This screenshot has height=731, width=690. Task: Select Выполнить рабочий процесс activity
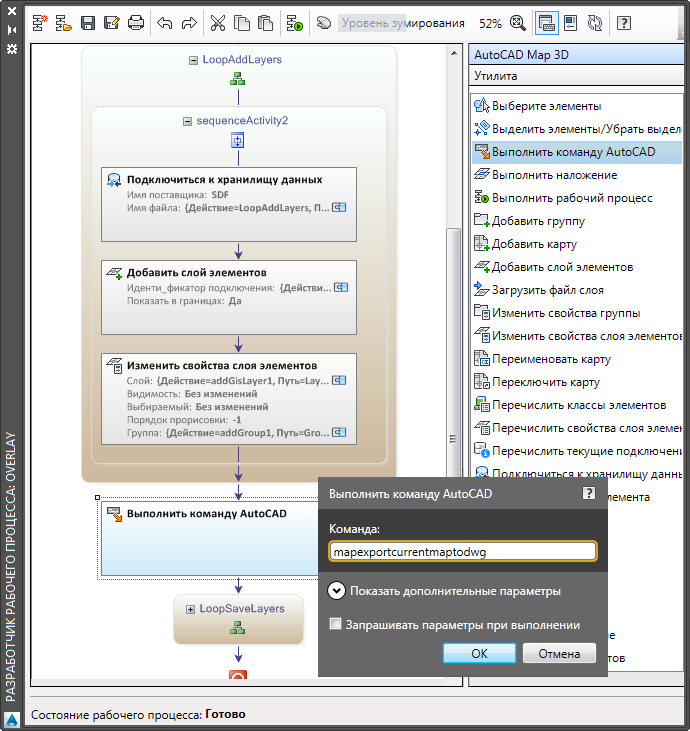577,198
